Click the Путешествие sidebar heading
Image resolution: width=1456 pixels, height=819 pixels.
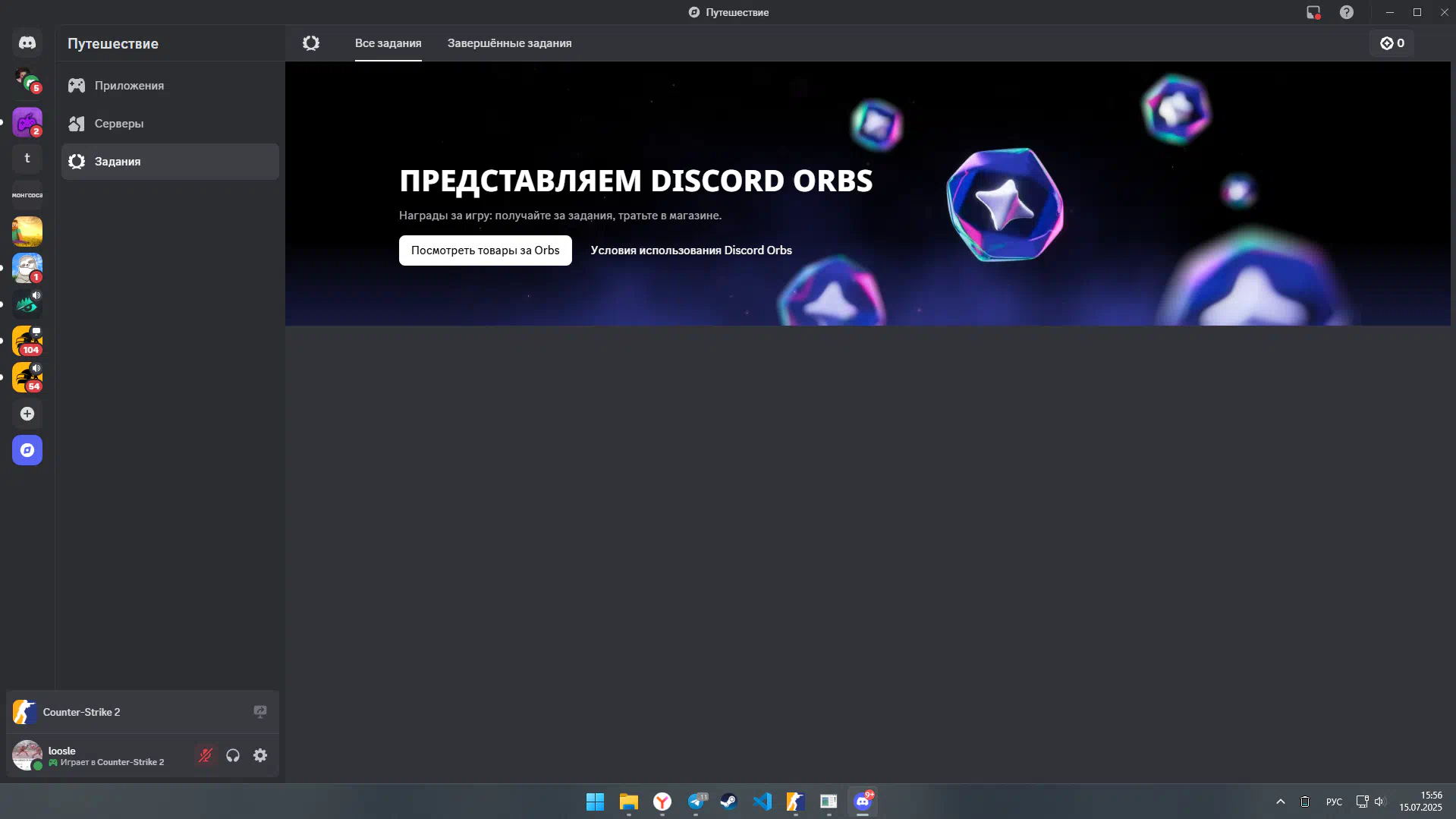point(113,44)
